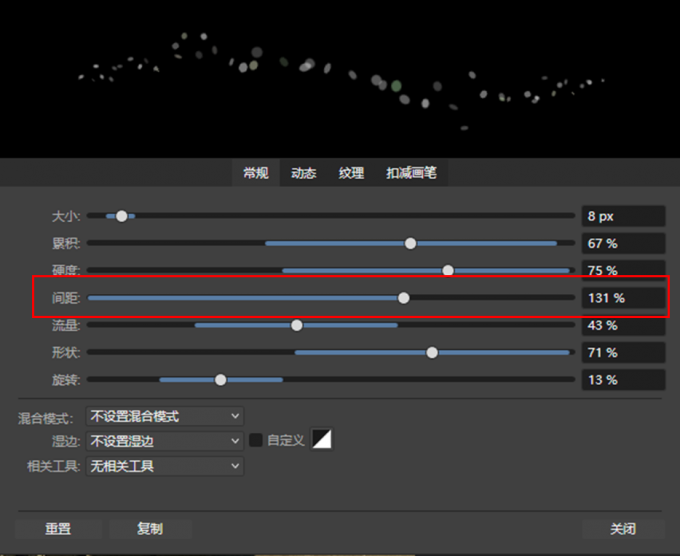Viewport: 680px width, 556px height.
Task: Click the 流量 slider handle
Action: pyautogui.click(x=297, y=325)
